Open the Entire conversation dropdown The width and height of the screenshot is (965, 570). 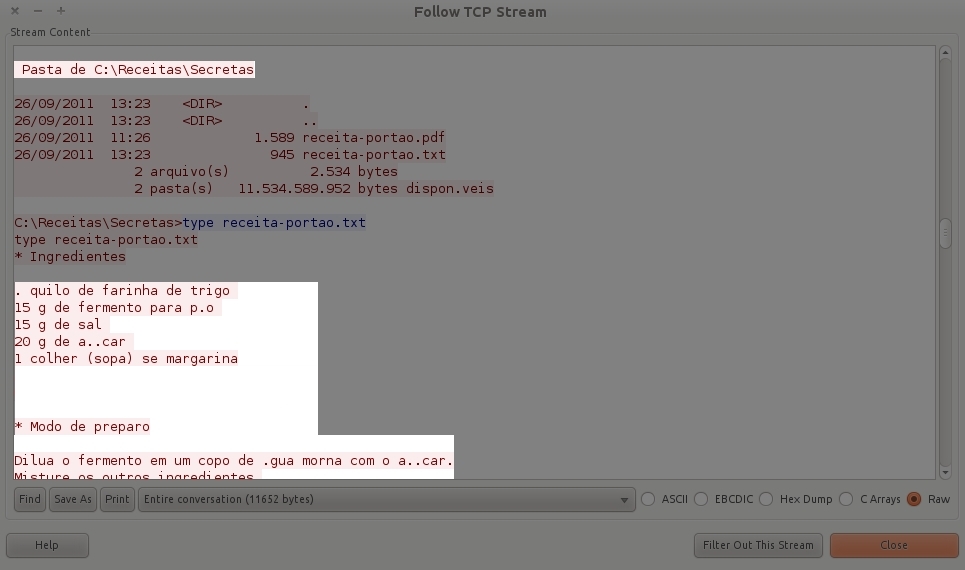[386, 499]
